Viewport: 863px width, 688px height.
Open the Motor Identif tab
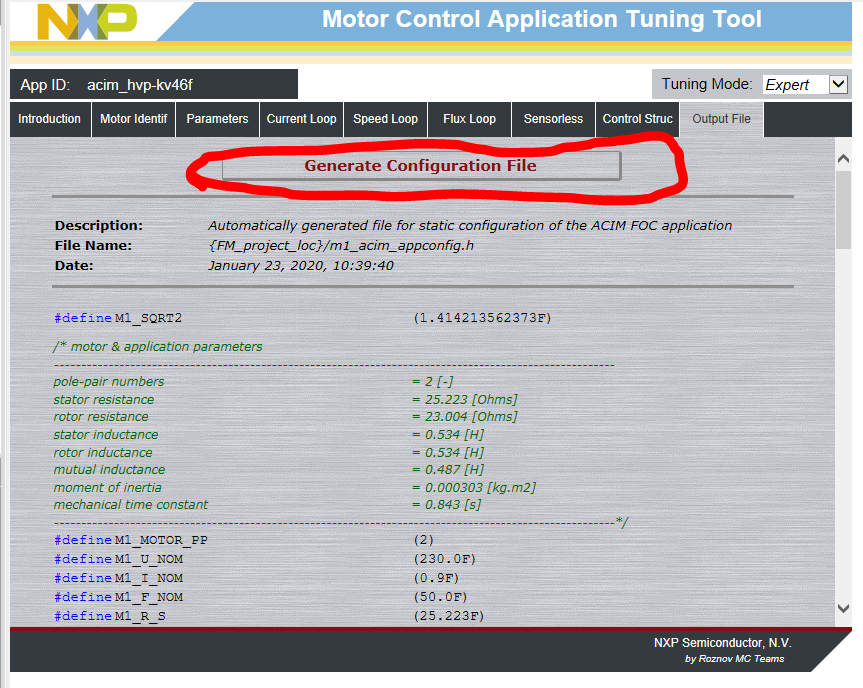tap(134, 119)
